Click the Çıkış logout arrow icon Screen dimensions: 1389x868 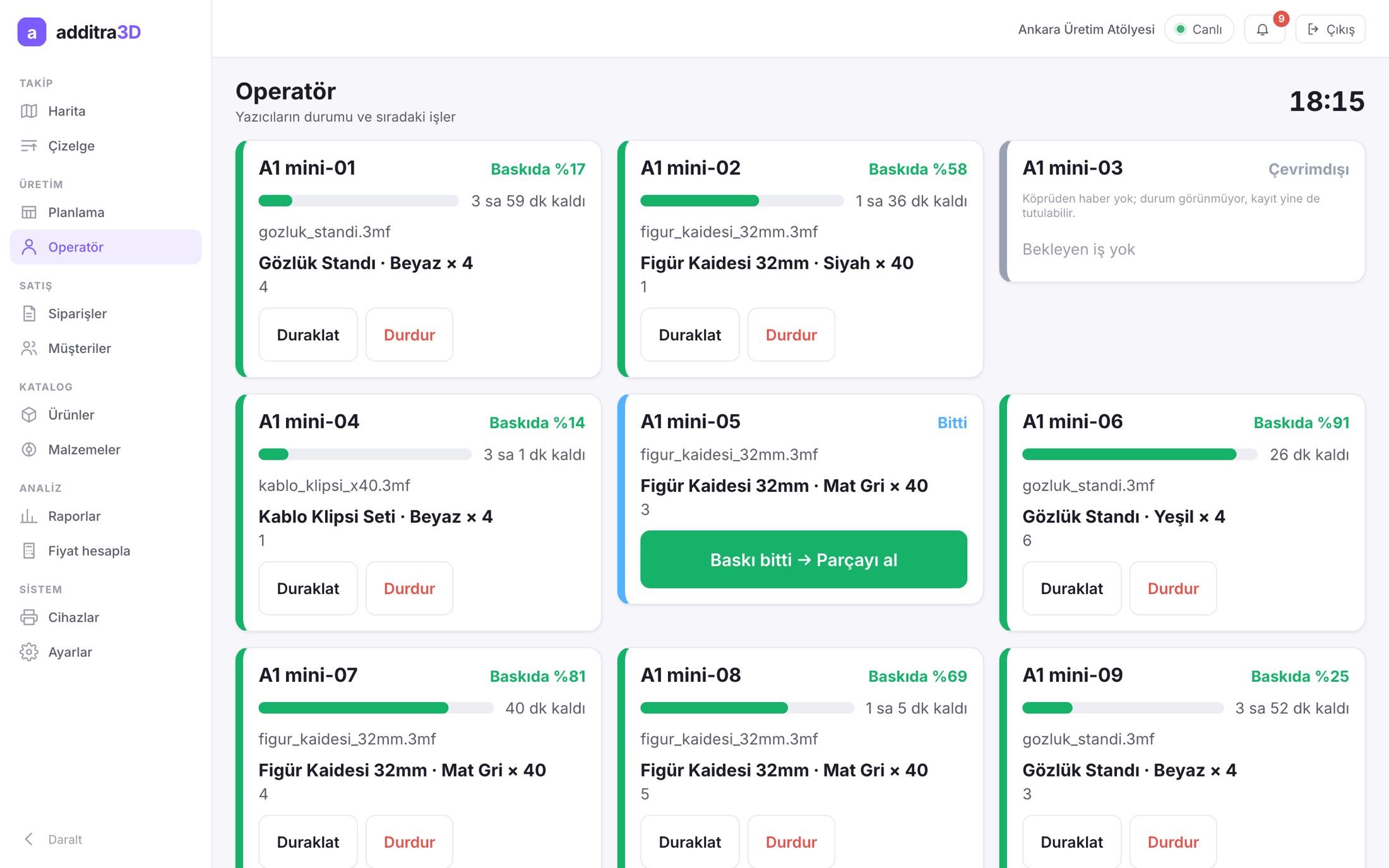(x=1313, y=29)
